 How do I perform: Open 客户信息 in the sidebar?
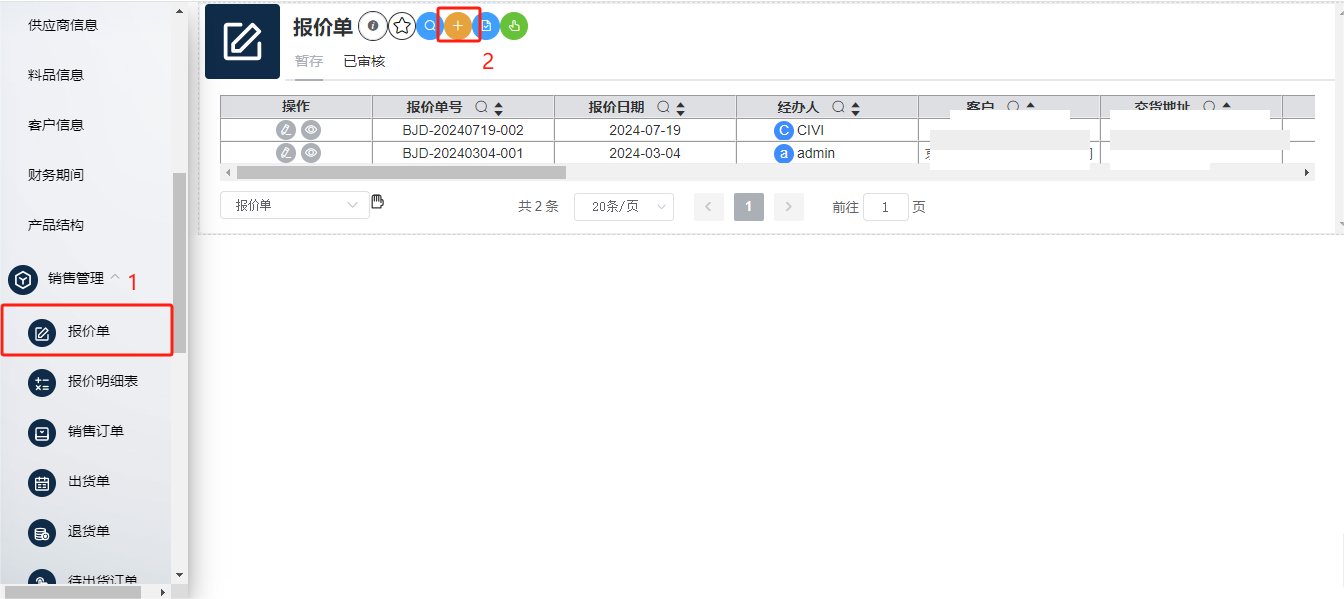56,125
